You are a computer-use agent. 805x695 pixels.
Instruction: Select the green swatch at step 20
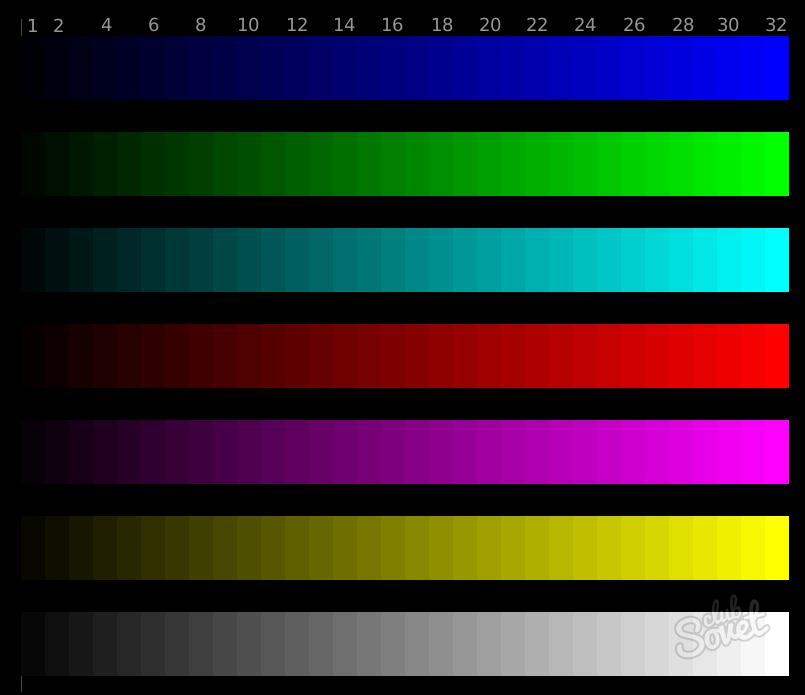[489, 164]
